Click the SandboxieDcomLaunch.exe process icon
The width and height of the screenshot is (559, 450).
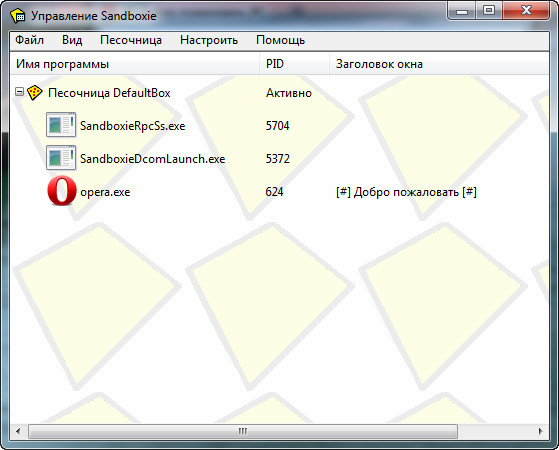(61, 158)
